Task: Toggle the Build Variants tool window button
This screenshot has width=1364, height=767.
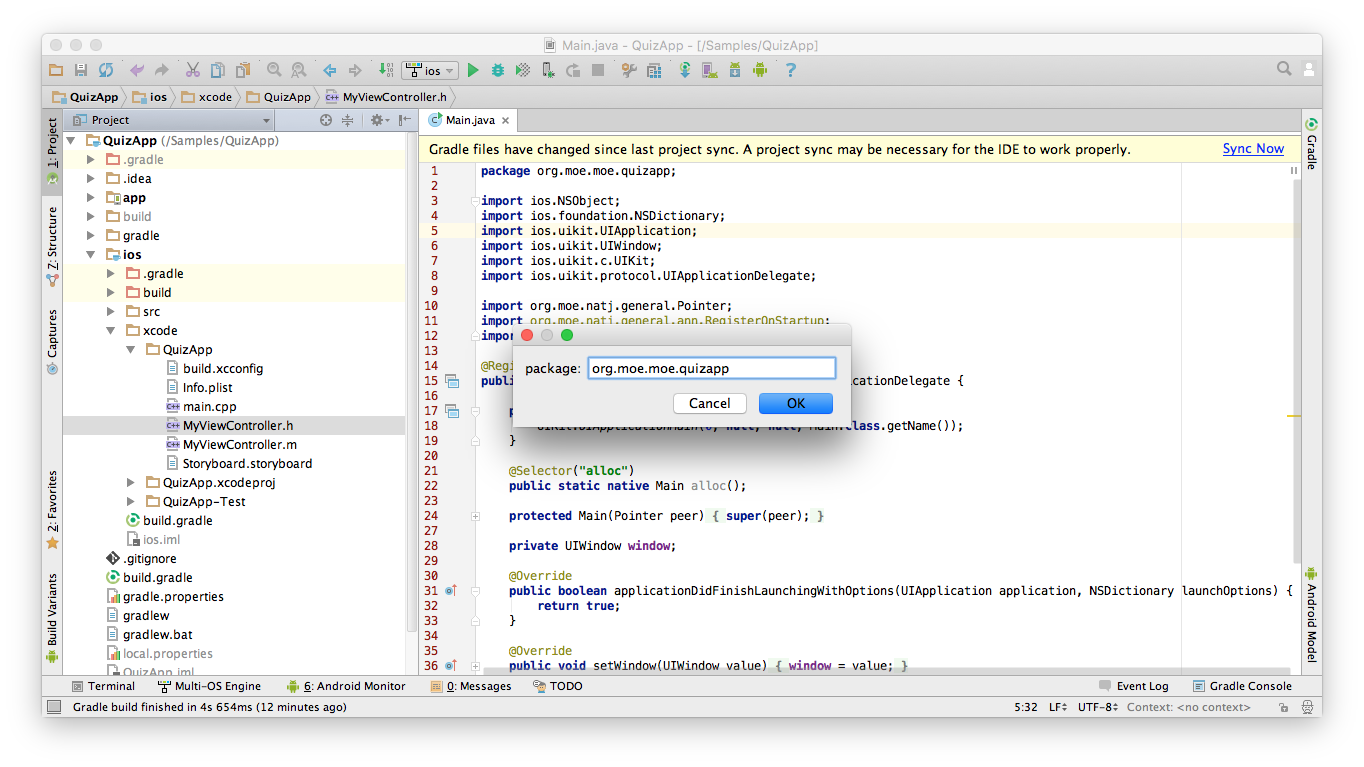Action: click(52, 618)
